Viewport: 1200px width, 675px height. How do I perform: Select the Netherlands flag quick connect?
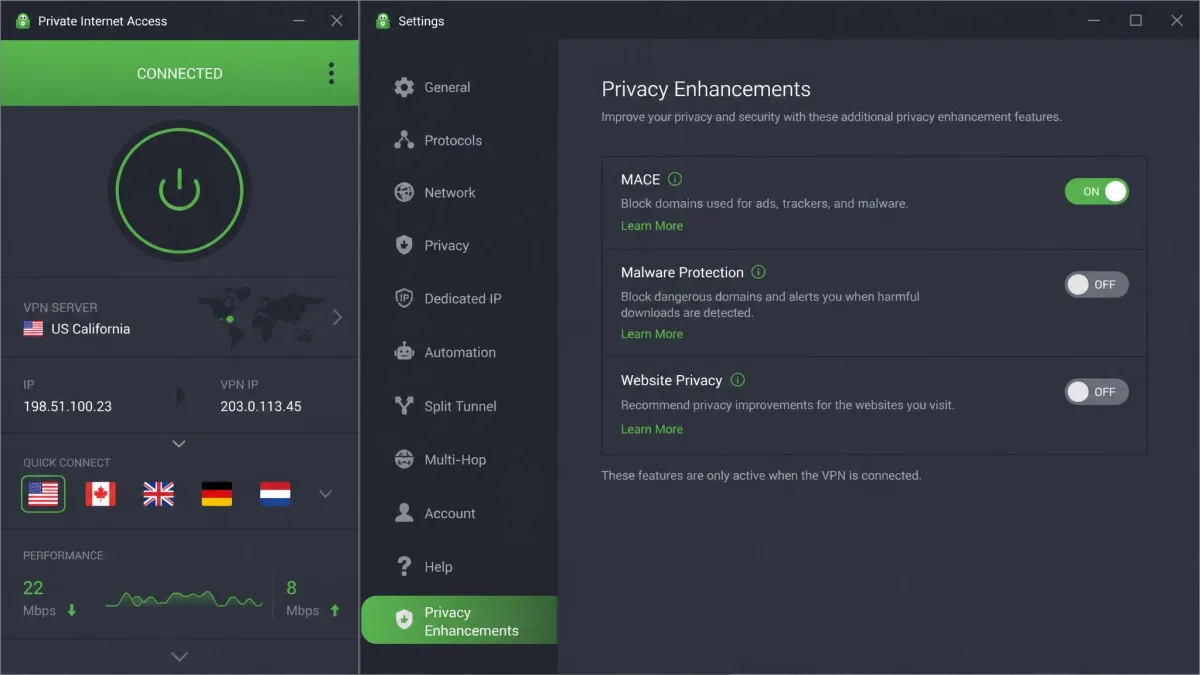[x=275, y=494]
